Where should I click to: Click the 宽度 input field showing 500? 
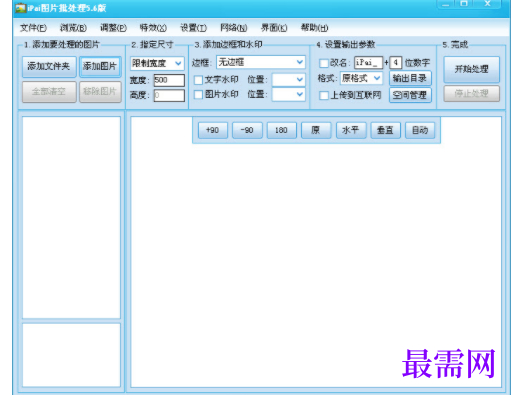169,80
